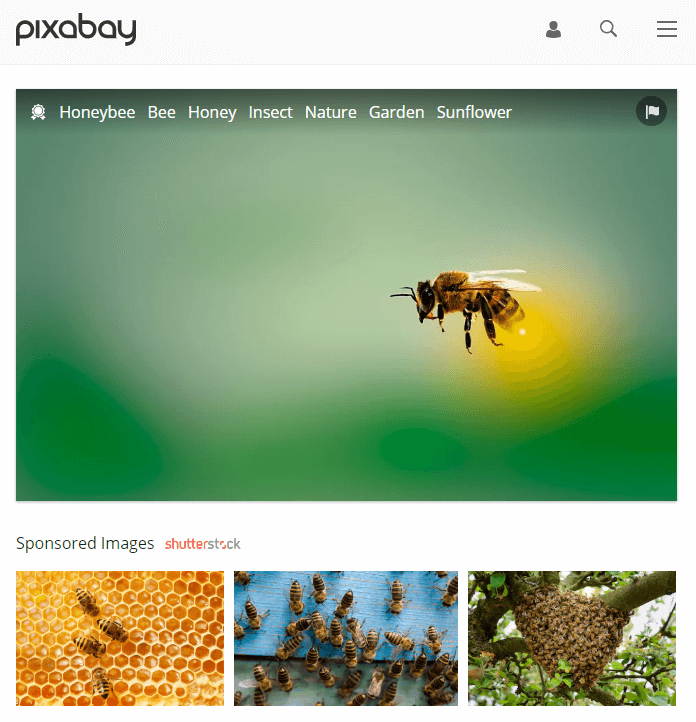Open the honeycomb bees sponsored image
The height and width of the screenshot is (722, 696).
point(120,638)
